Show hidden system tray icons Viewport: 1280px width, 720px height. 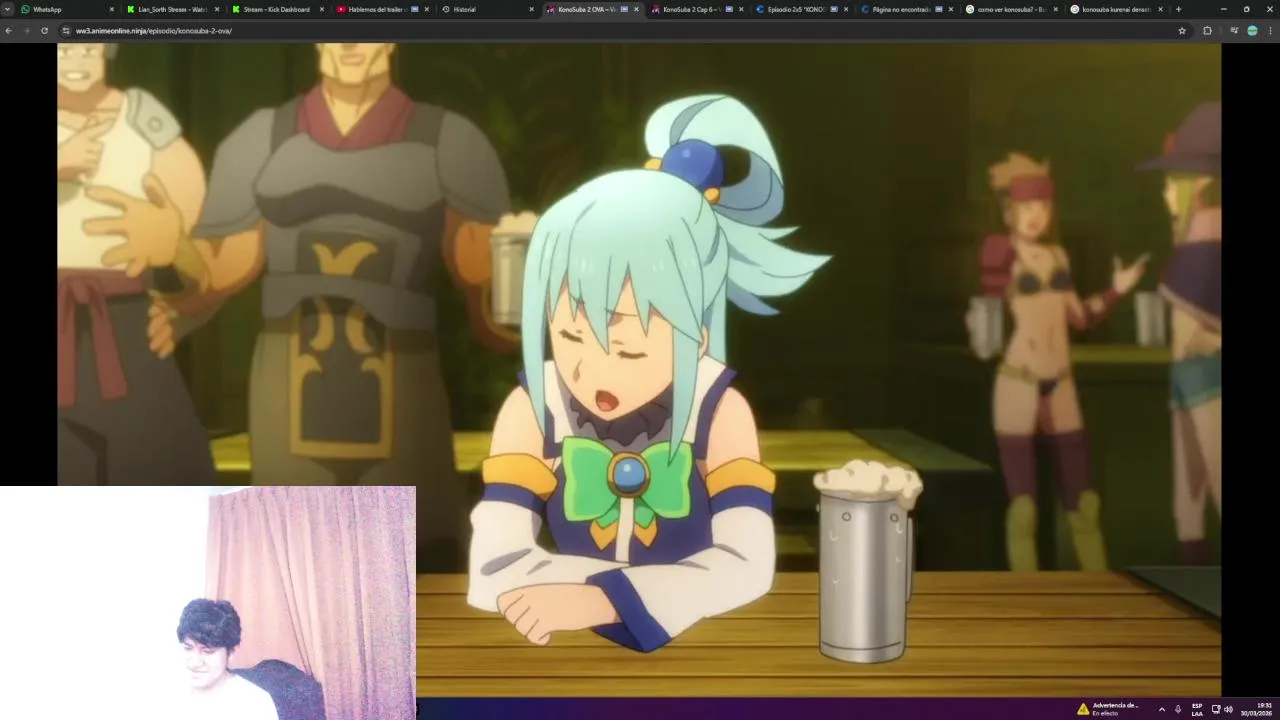point(1161,709)
